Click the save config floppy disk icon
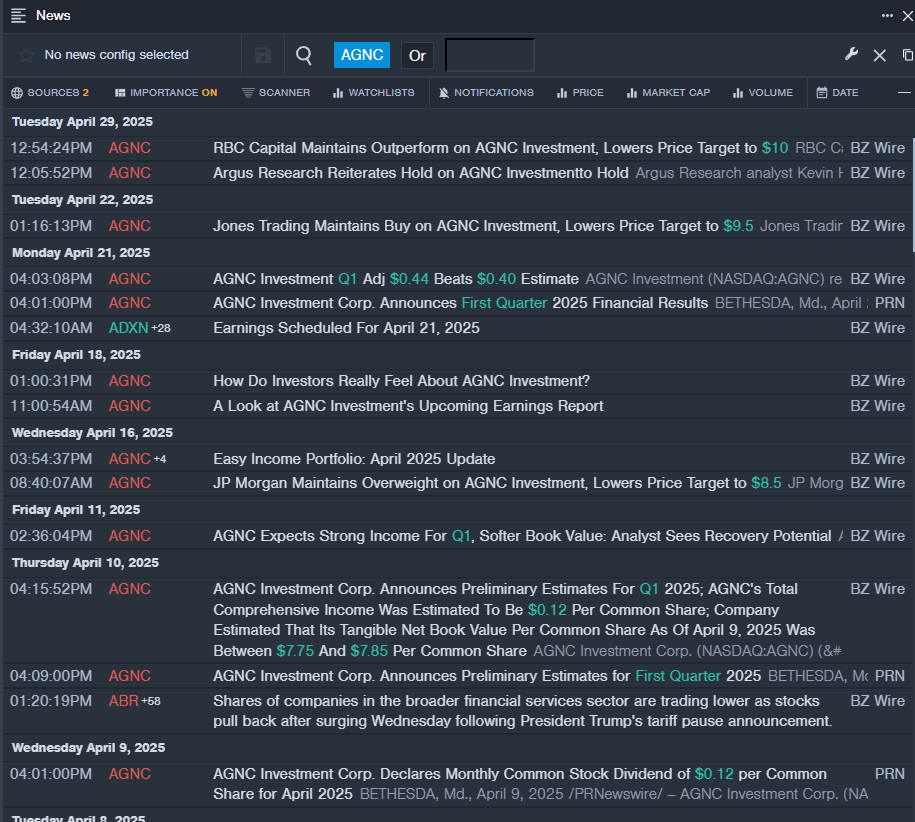Viewport: 915px width, 822px height. (263, 55)
